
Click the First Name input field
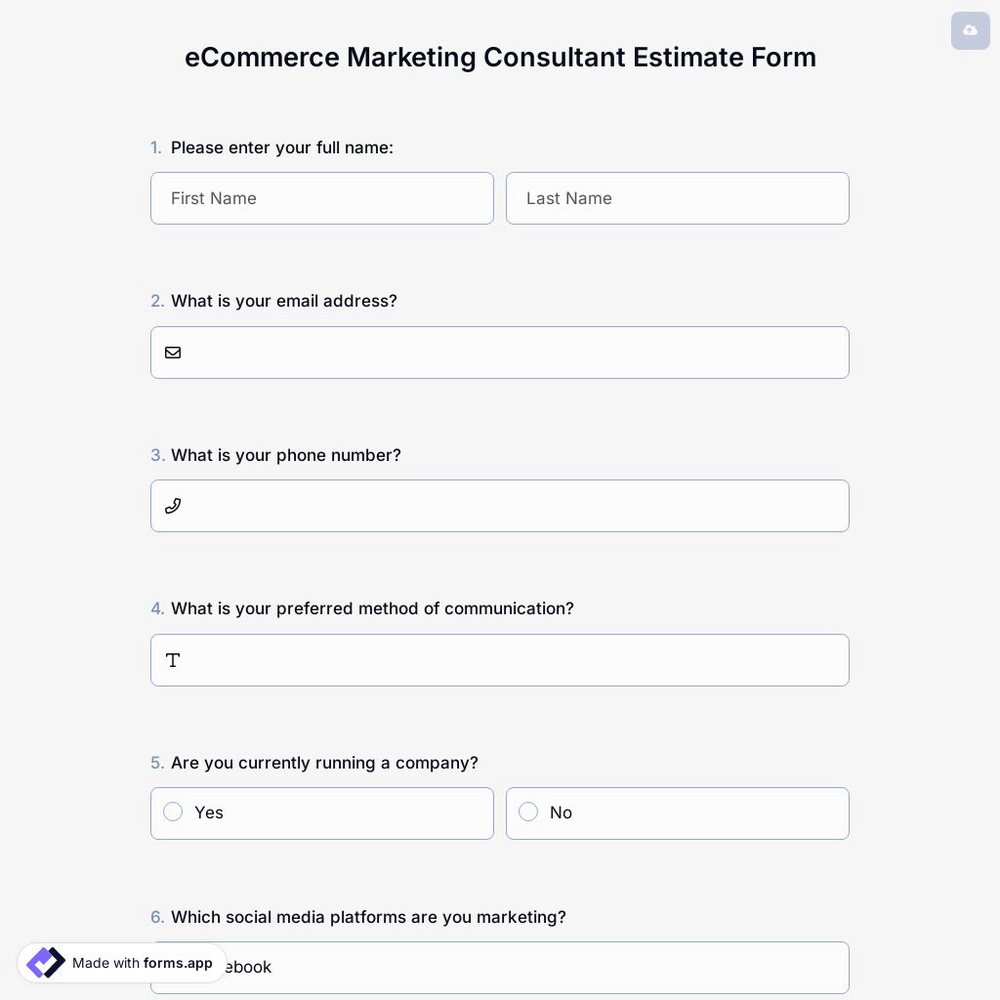(x=322, y=198)
